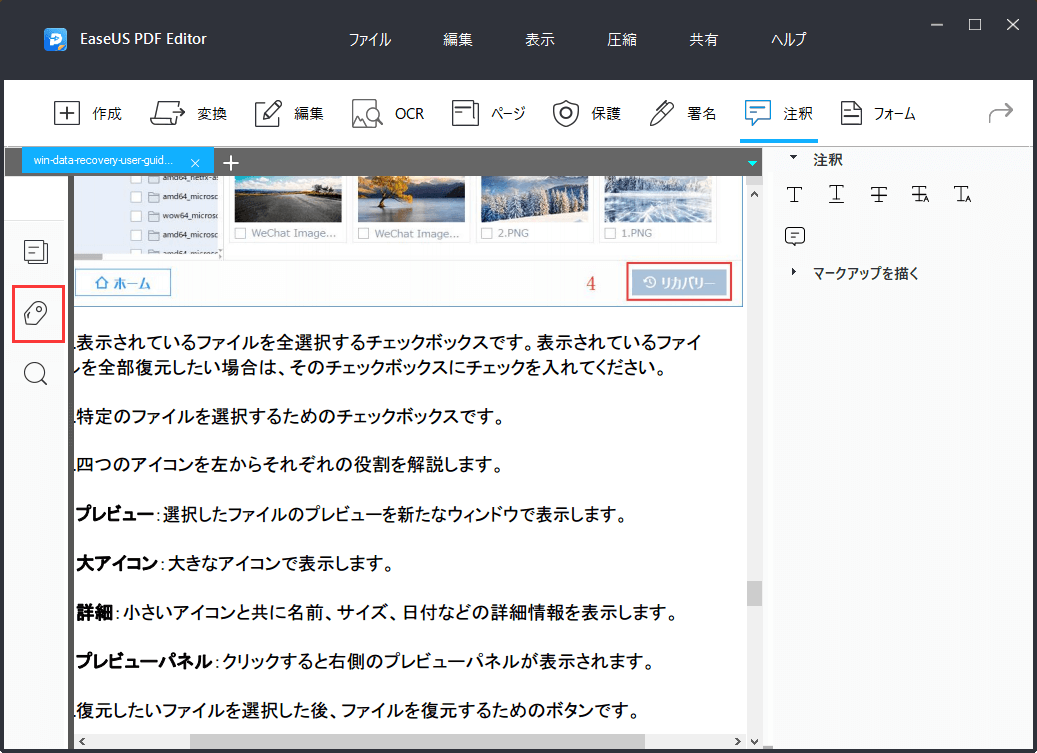Click the ホーム home button
The width and height of the screenshot is (1037, 753).
[x=122, y=283]
